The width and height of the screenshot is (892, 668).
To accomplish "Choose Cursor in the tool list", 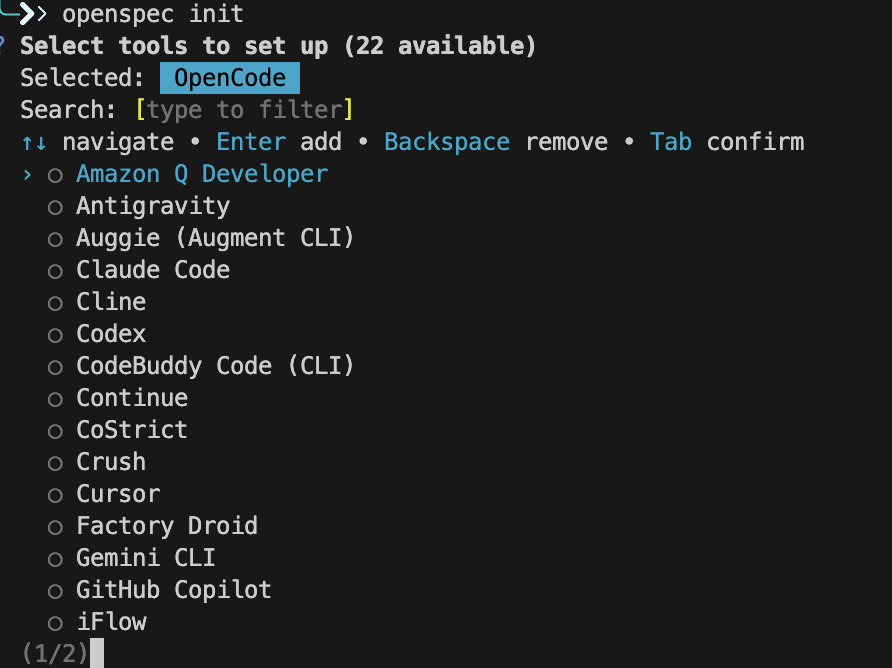I will coord(118,494).
